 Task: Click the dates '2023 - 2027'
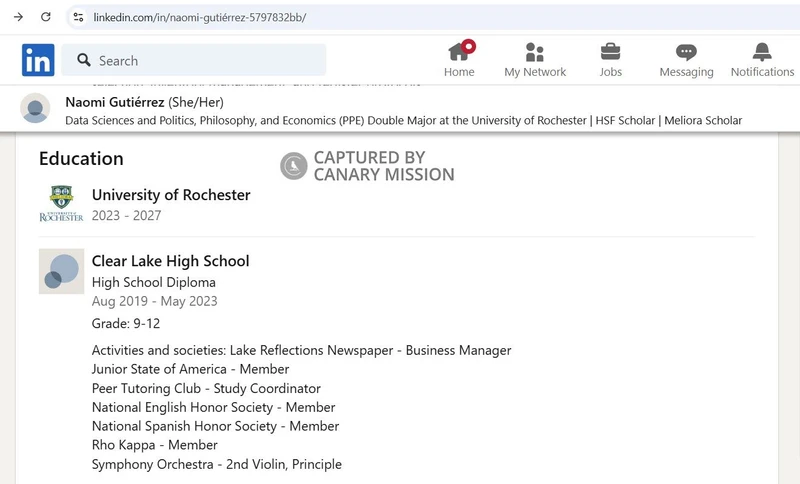coord(127,216)
